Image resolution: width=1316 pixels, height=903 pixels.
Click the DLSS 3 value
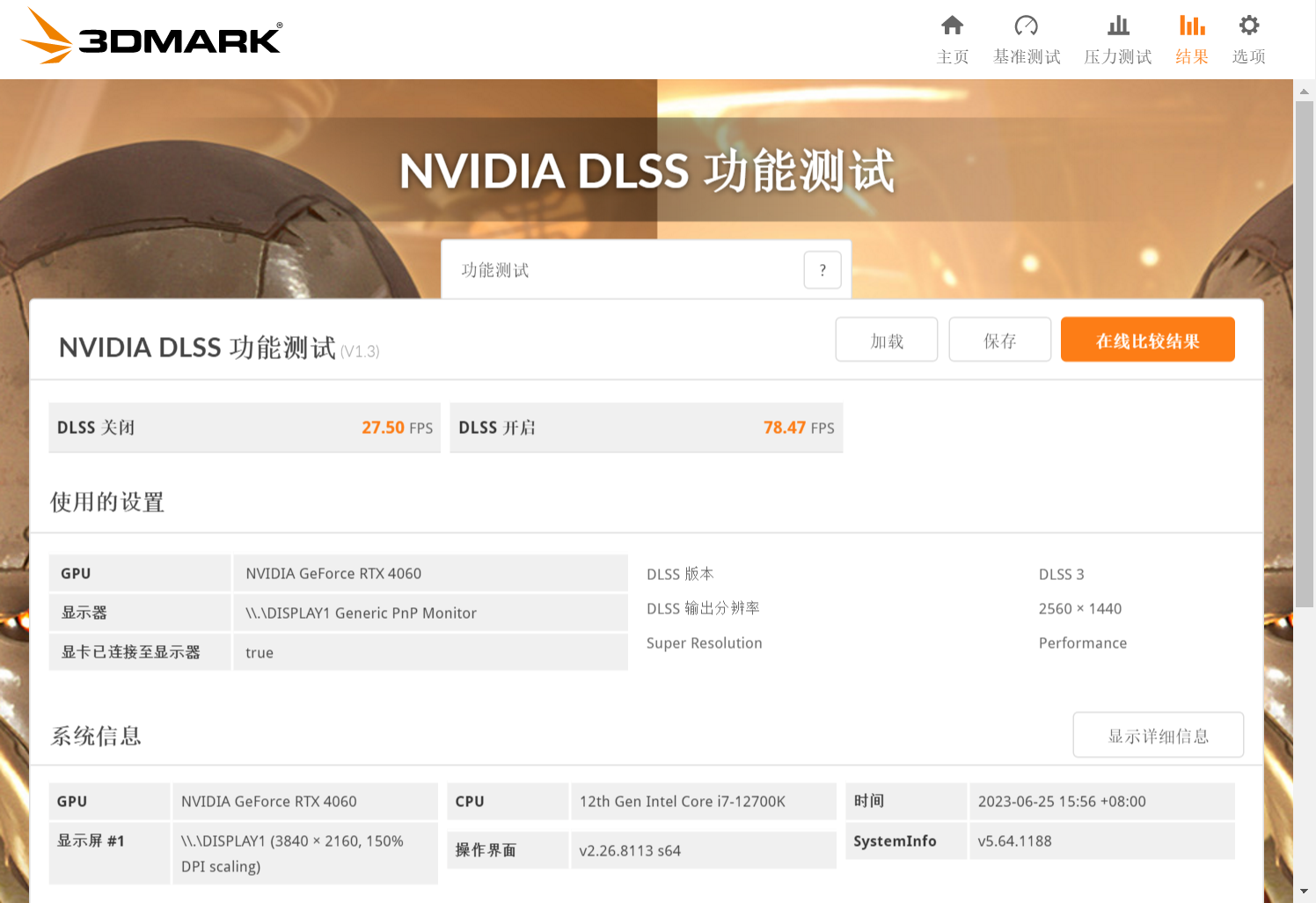[x=1061, y=574]
